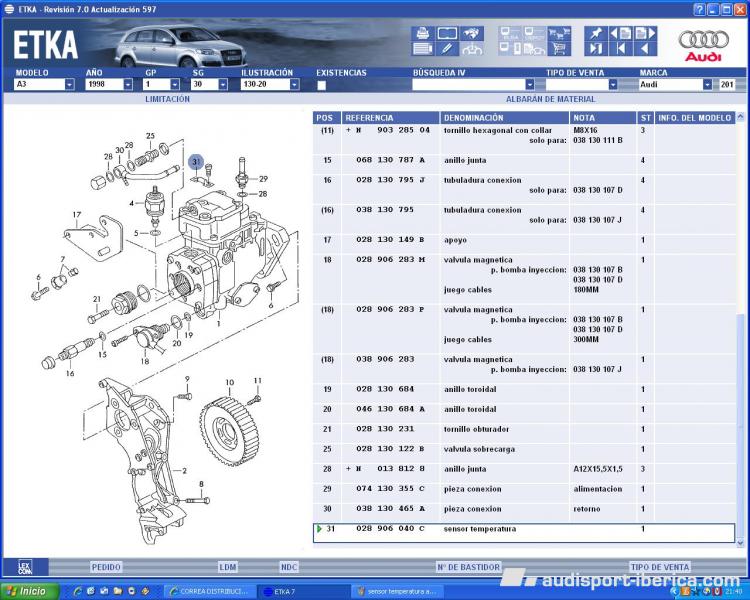The width and height of the screenshot is (750, 600).
Task: Click the multiple shopping carts icon
Action: click(x=559, y=33)
